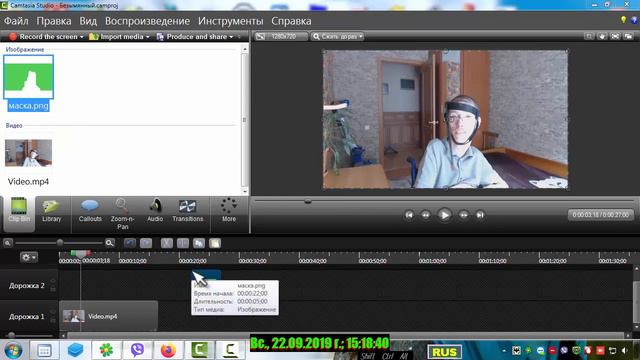The image size is (640, 360).
Task: Open Produce and share dropdown arrow
Action: pos(231,37)
